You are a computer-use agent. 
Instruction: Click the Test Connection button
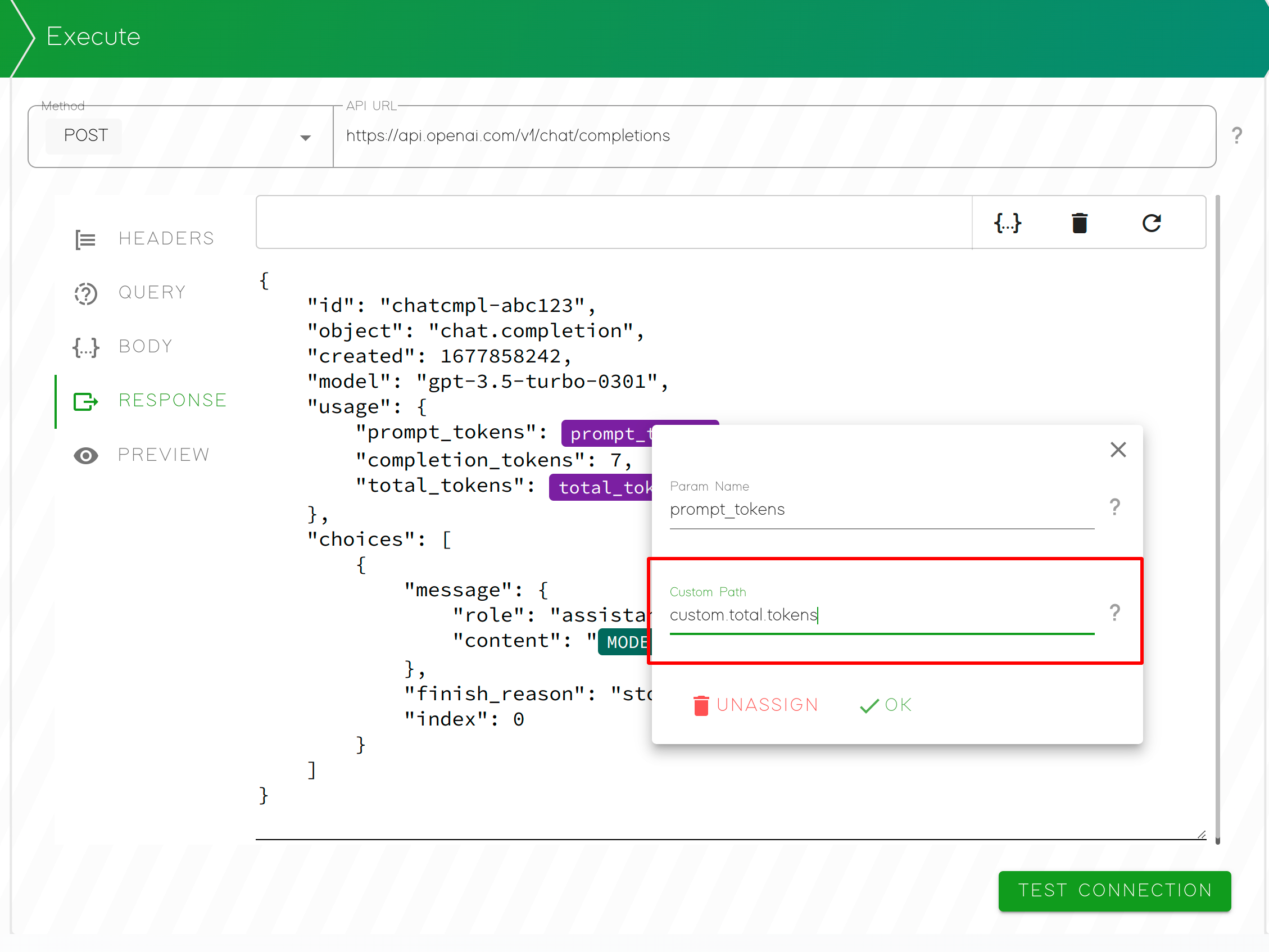1114,890
